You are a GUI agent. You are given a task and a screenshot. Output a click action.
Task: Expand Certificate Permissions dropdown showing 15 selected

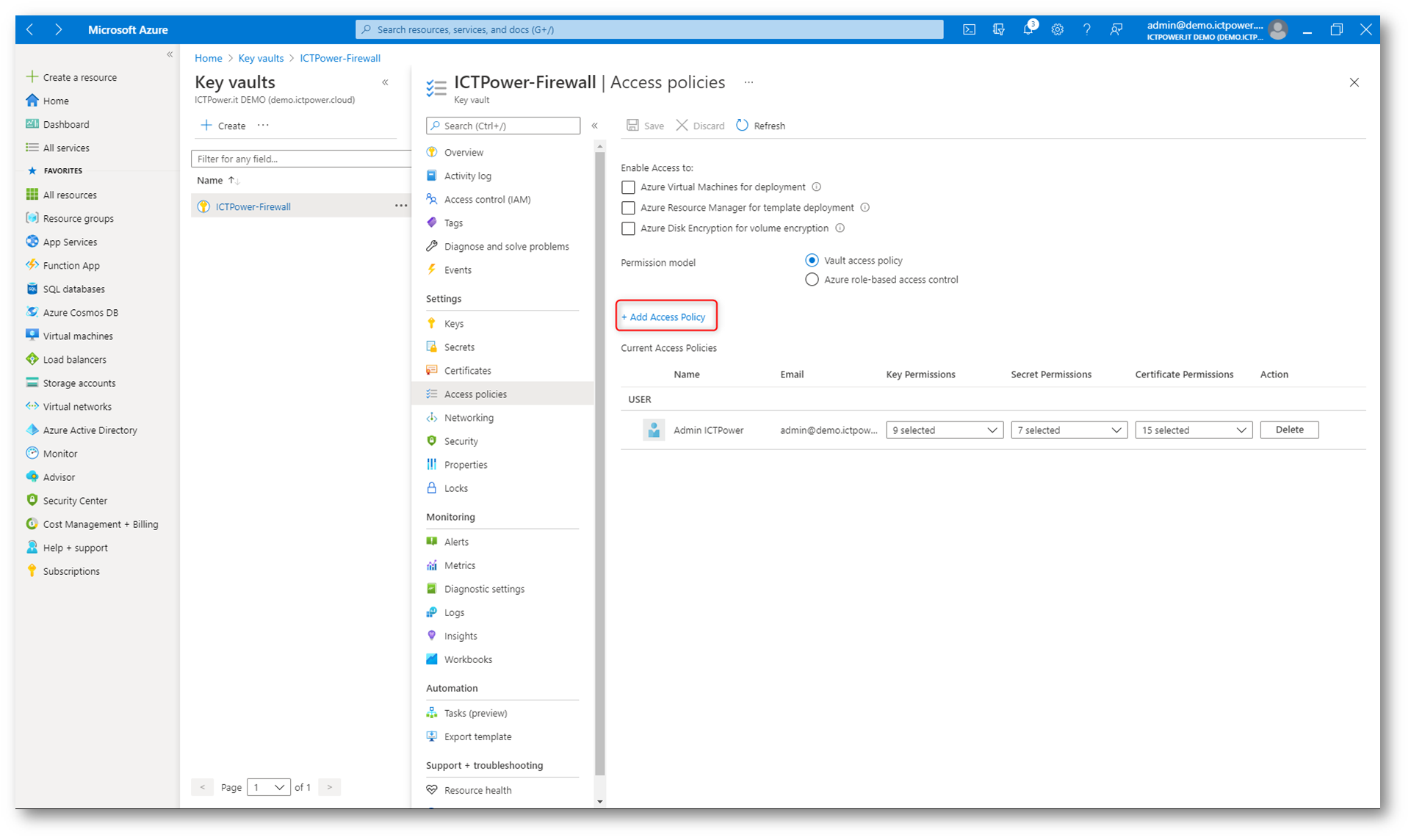click(1194, 430)
